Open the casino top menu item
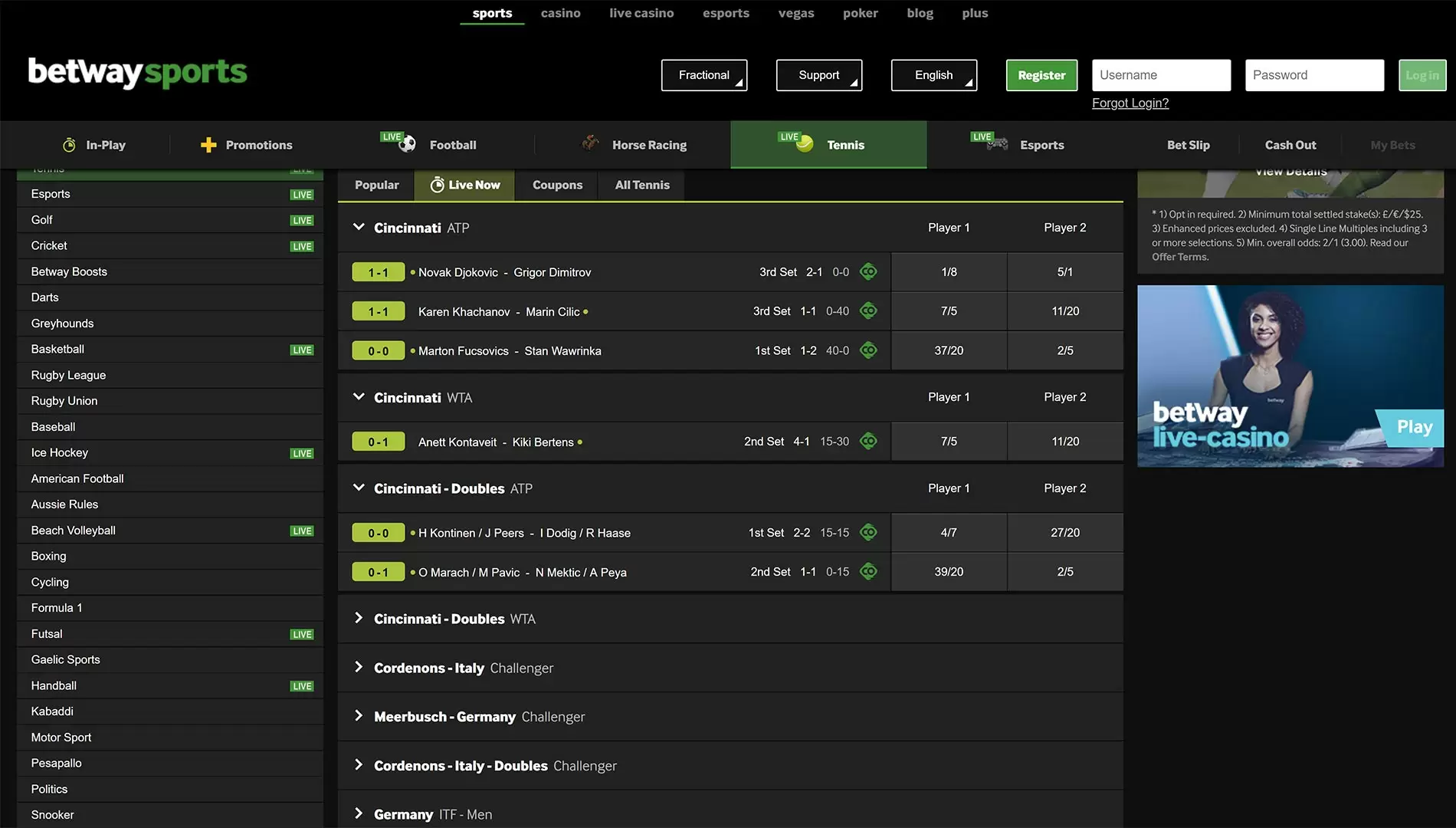 pyautogui.click(x=561, y=13)
